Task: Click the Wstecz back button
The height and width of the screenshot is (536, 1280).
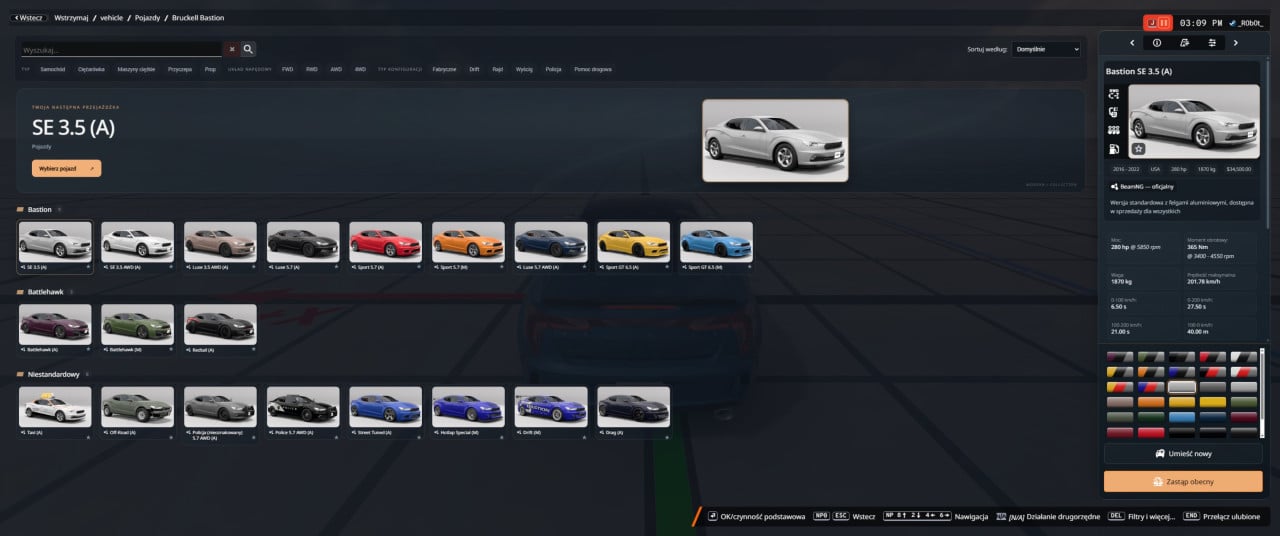Action: (x=27, y=18)
